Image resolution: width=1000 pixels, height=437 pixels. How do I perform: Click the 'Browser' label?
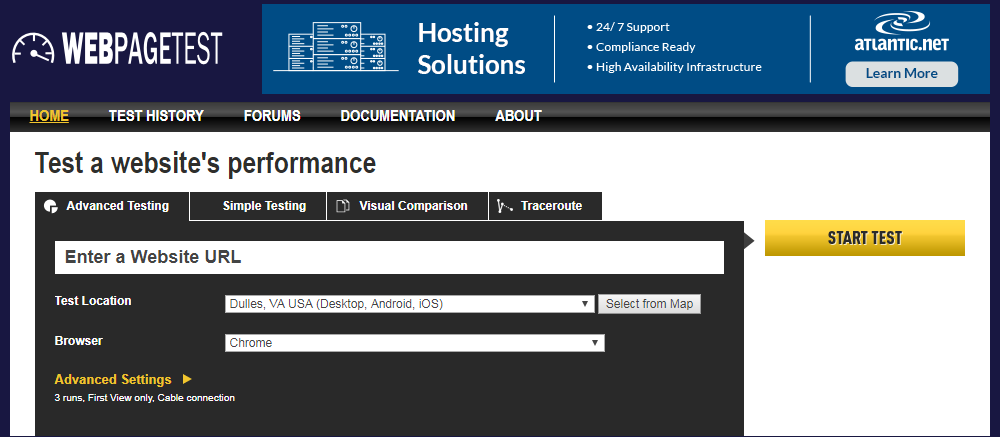[x=78, y=341]
